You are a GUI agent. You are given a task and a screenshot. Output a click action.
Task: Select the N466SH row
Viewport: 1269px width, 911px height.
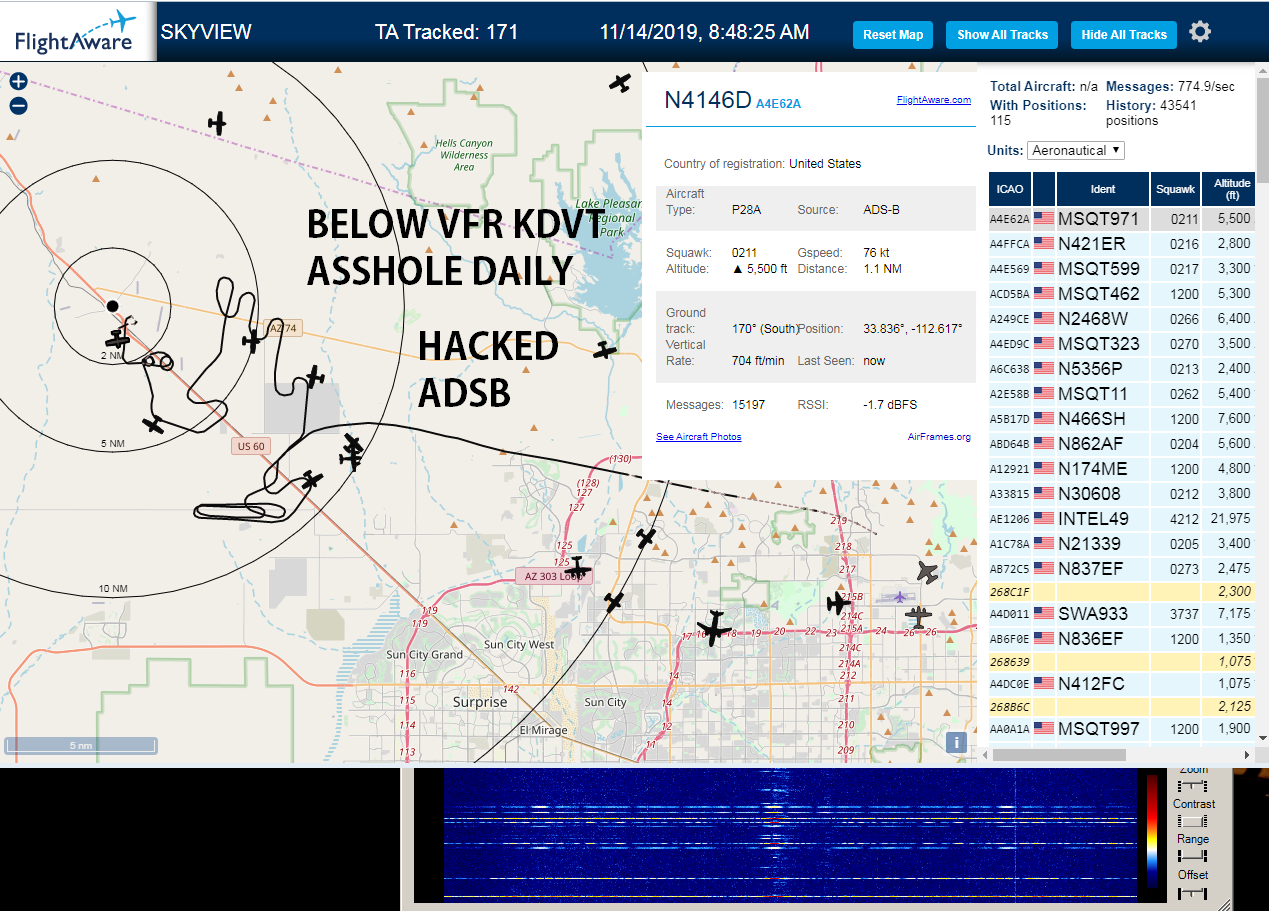pos(1122,418)
